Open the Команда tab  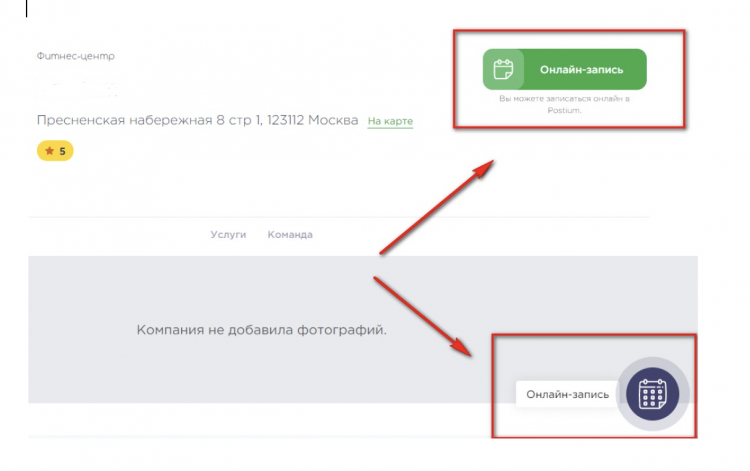click(x=290, y=235)
